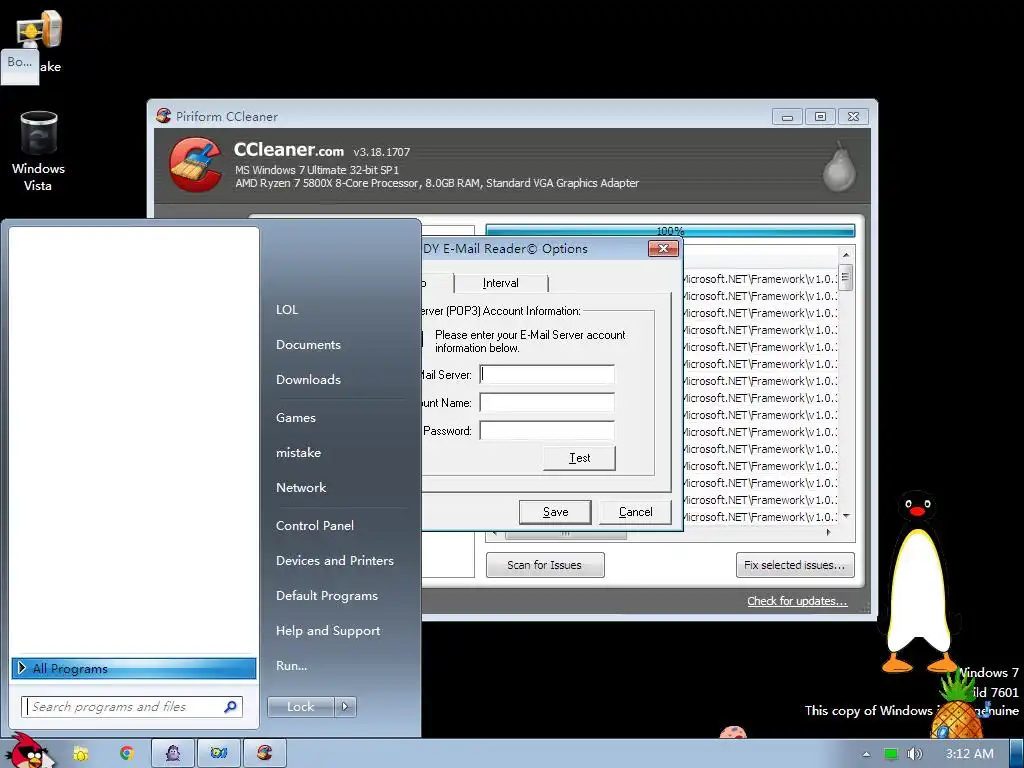The width and height of the screenshot is (1024, 768).
Task: Click the 100% scan progress bar
Action: click(x=670, y=231)
